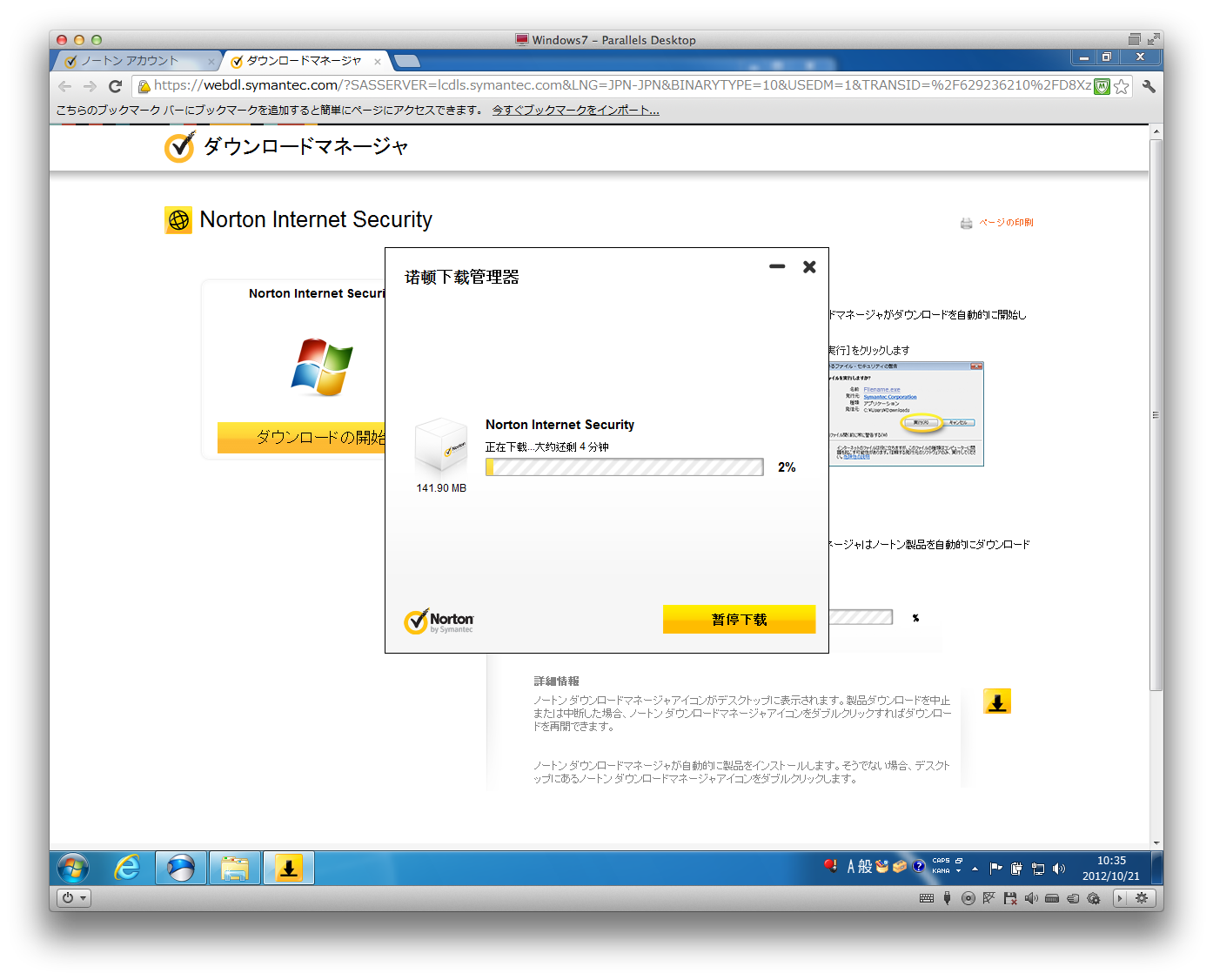Pause the download with the 暂停下载 button
The height and width of the screenshot is (980, 1213).
[x=739, y=619]
